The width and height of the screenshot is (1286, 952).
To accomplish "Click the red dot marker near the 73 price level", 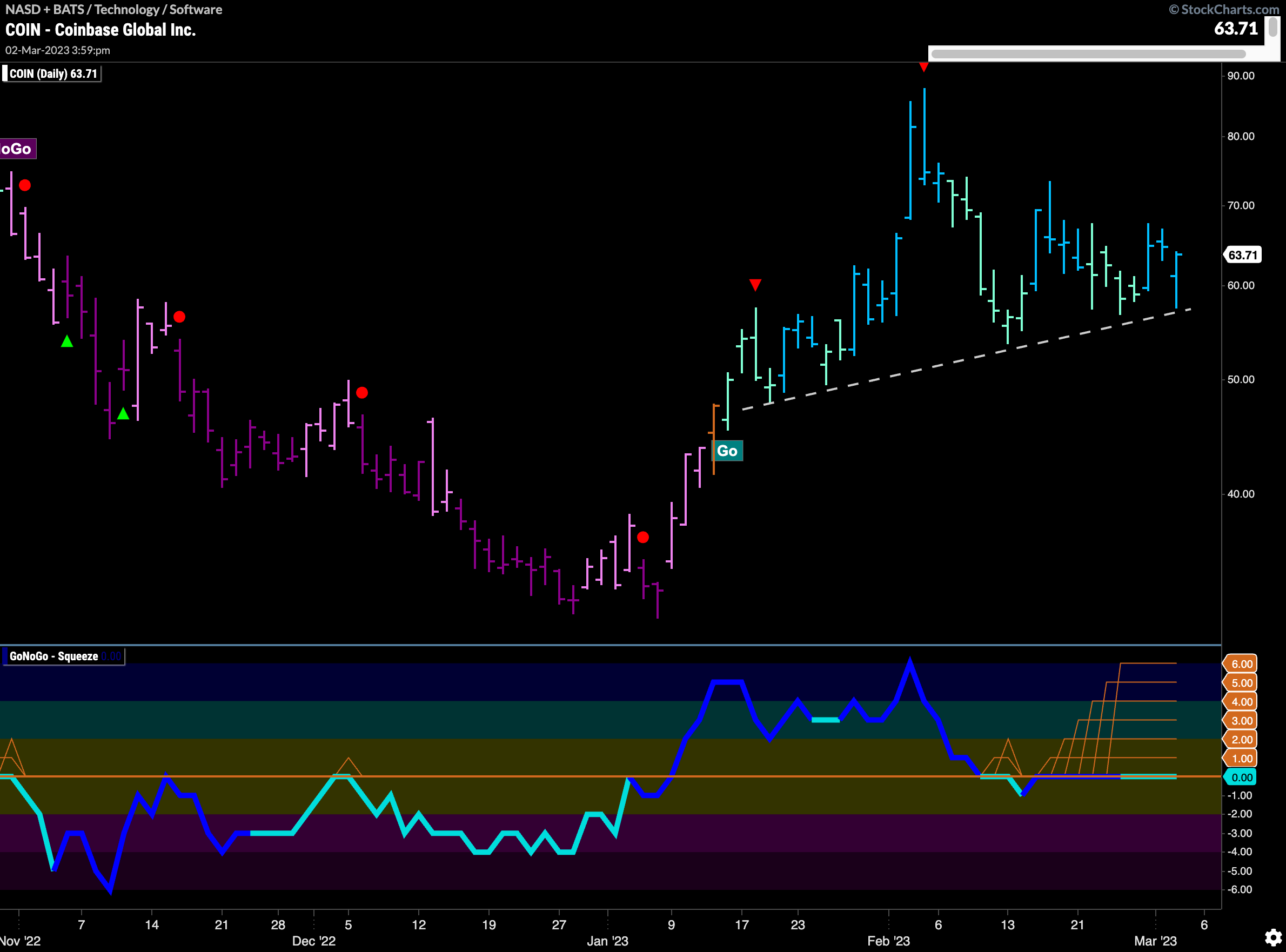I will [x=25, y=185].
